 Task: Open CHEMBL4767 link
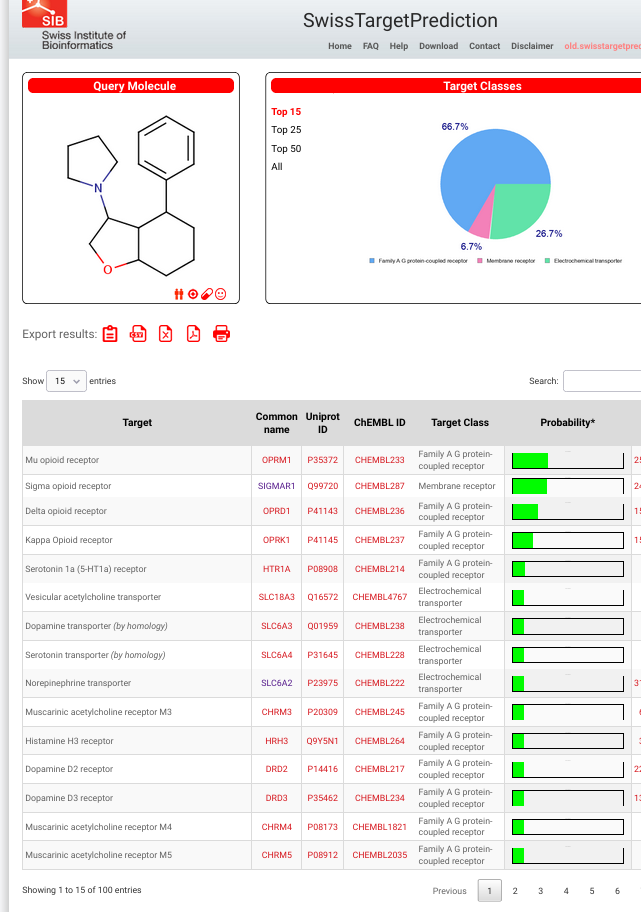[379, 597]
